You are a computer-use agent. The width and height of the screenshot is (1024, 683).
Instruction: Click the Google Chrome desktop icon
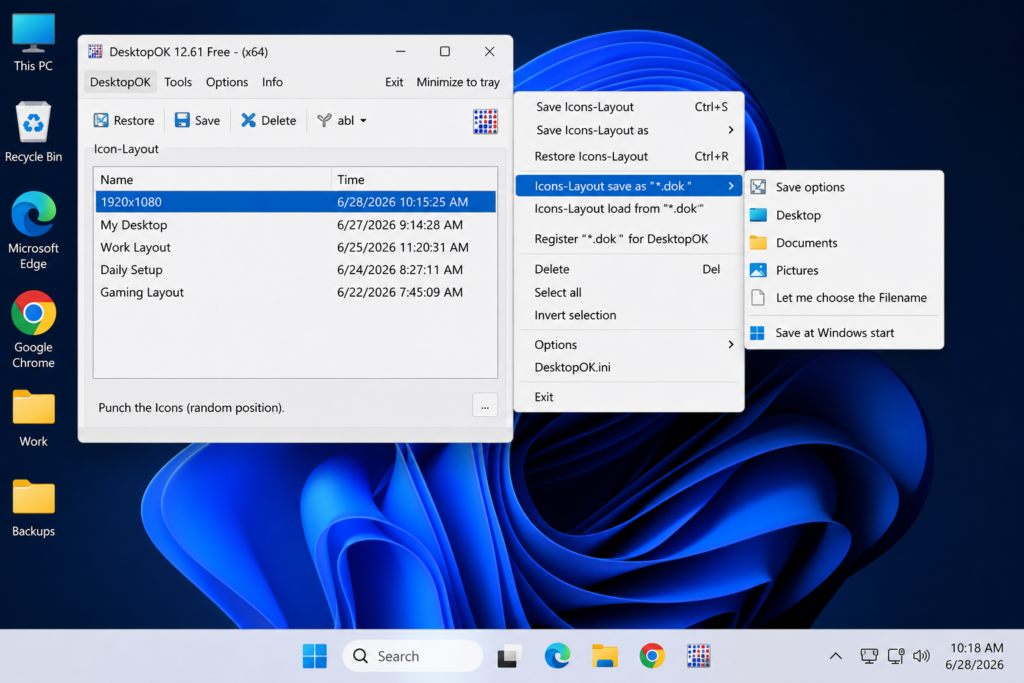click(33, 330)
